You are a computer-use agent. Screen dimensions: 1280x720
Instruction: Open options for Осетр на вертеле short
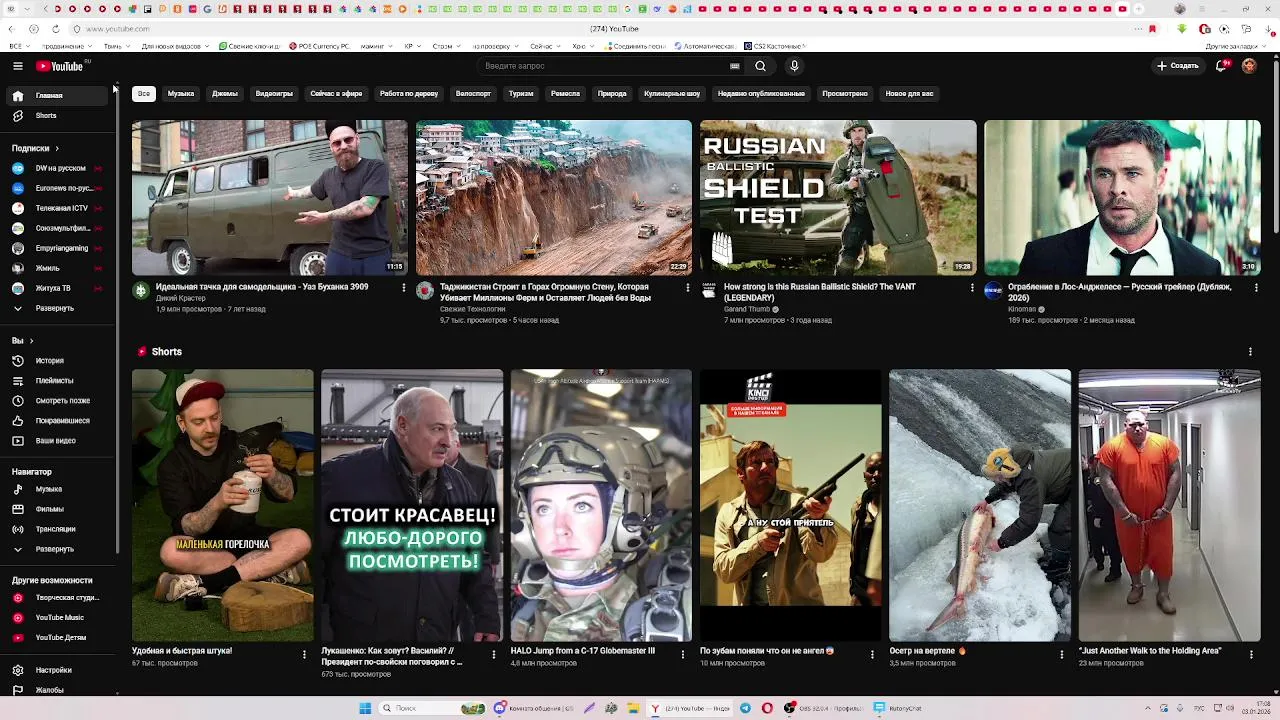[x=1062, y=654]
